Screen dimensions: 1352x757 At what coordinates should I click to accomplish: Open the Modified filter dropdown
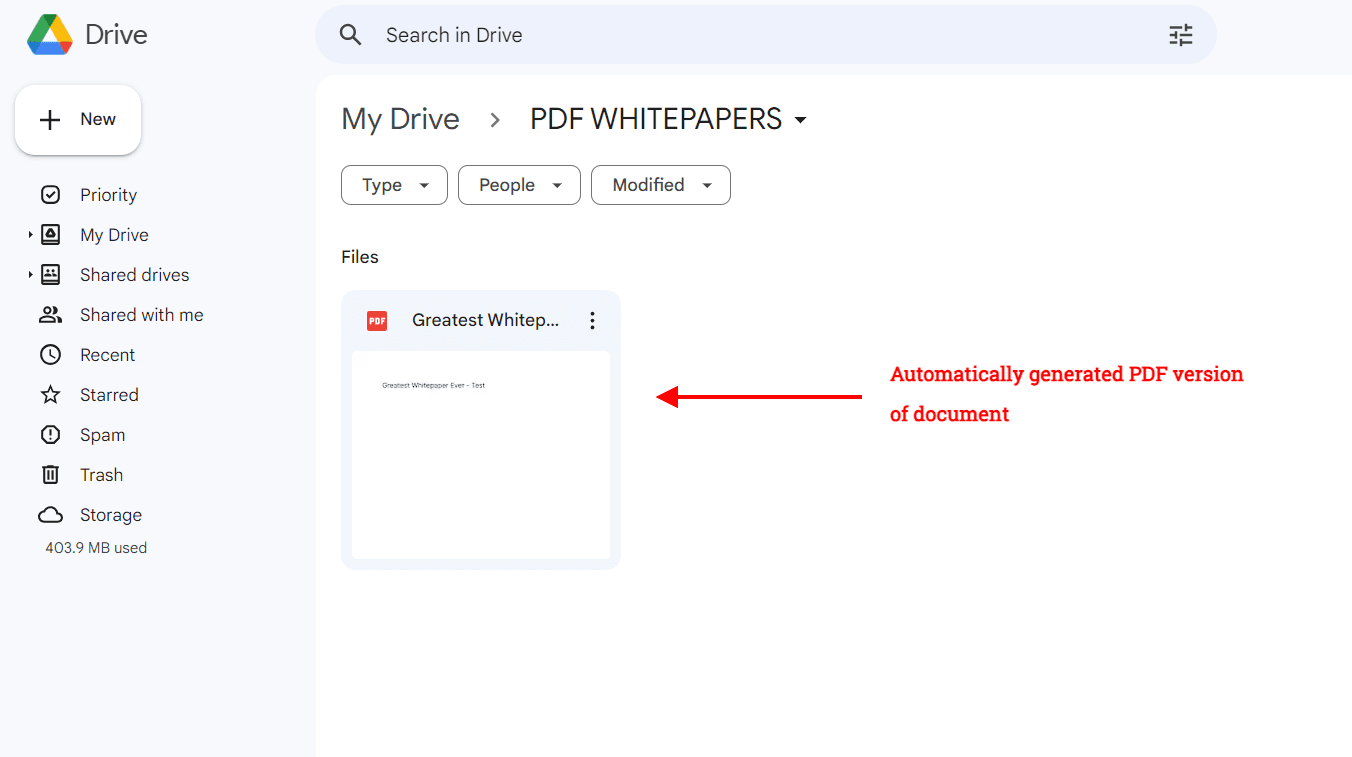[660, 185]
